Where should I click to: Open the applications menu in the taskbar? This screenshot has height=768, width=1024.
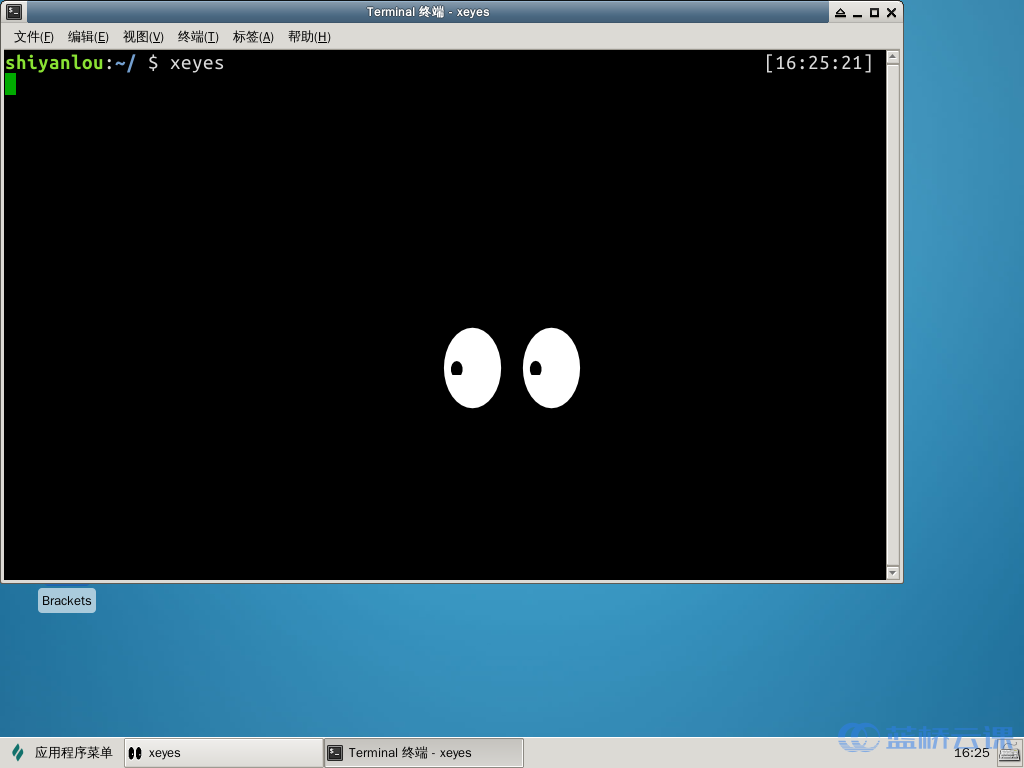click(60, 752)
